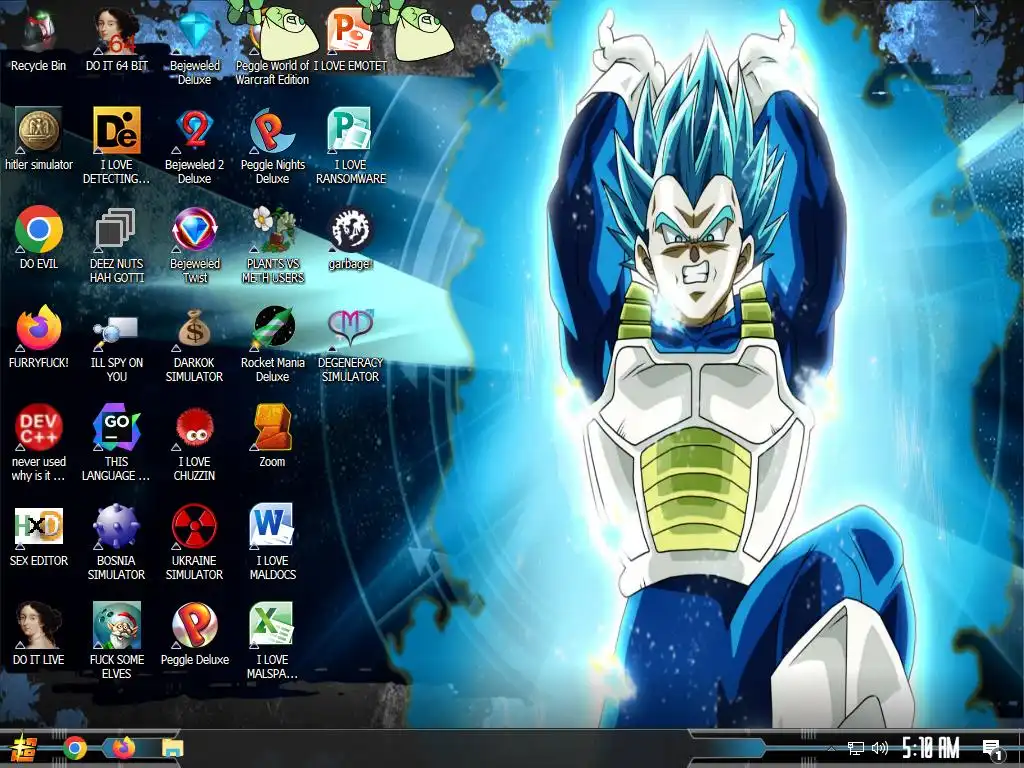
Task: Open the Start menu button
Action: pos(24,748)
